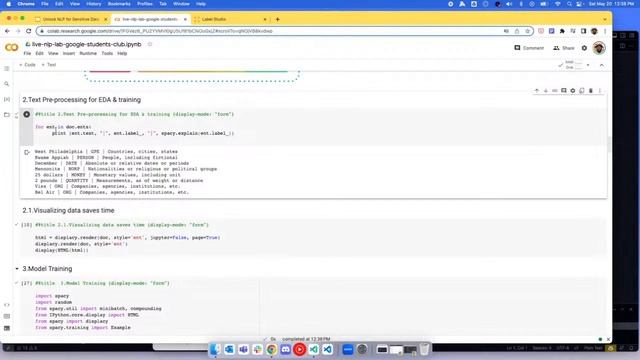
Task: Open the Tools menu in Colab
Action: 107,53
